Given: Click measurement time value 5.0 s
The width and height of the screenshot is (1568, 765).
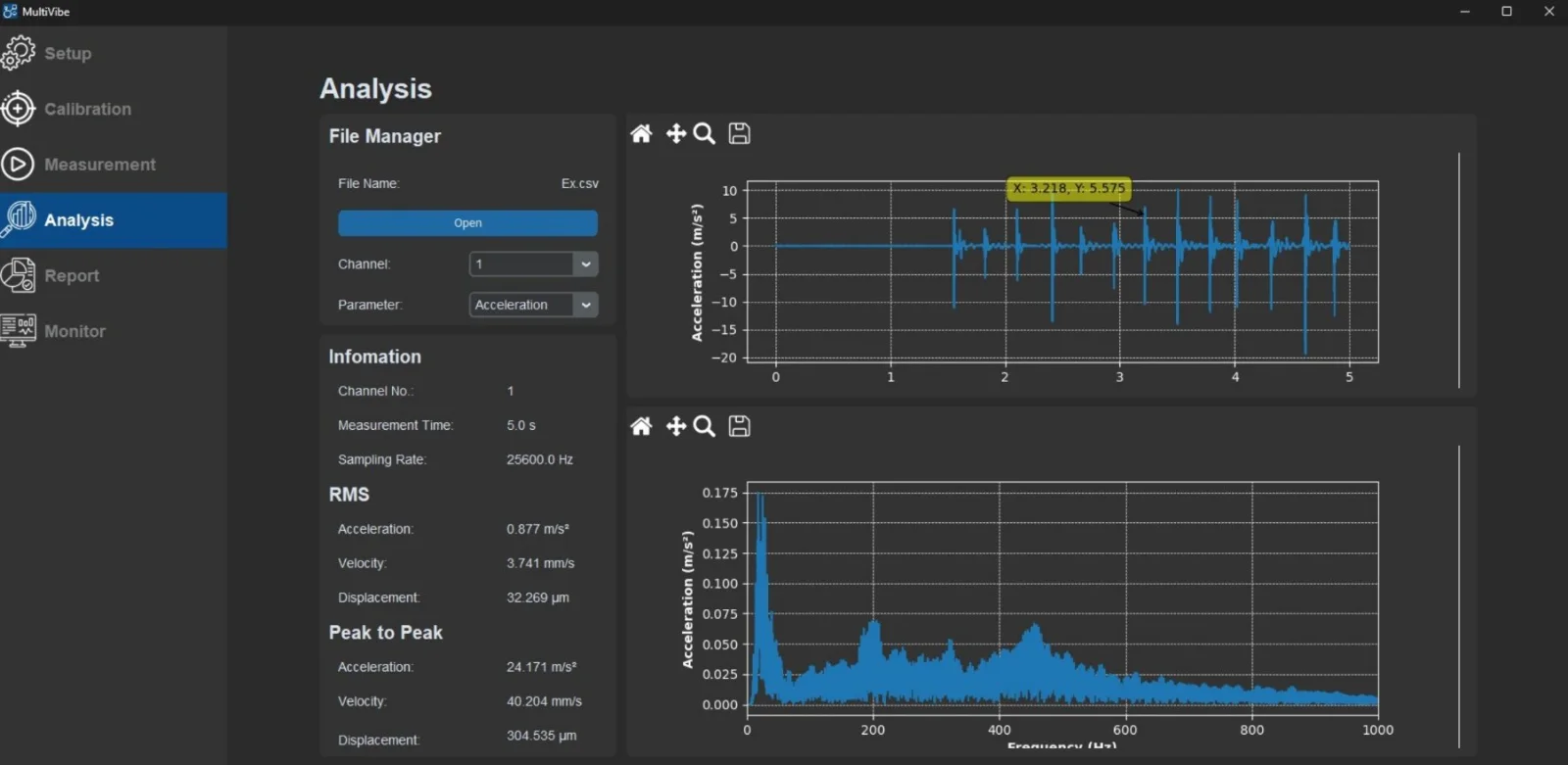Looking at the screenshot, I should click(520, 425).
